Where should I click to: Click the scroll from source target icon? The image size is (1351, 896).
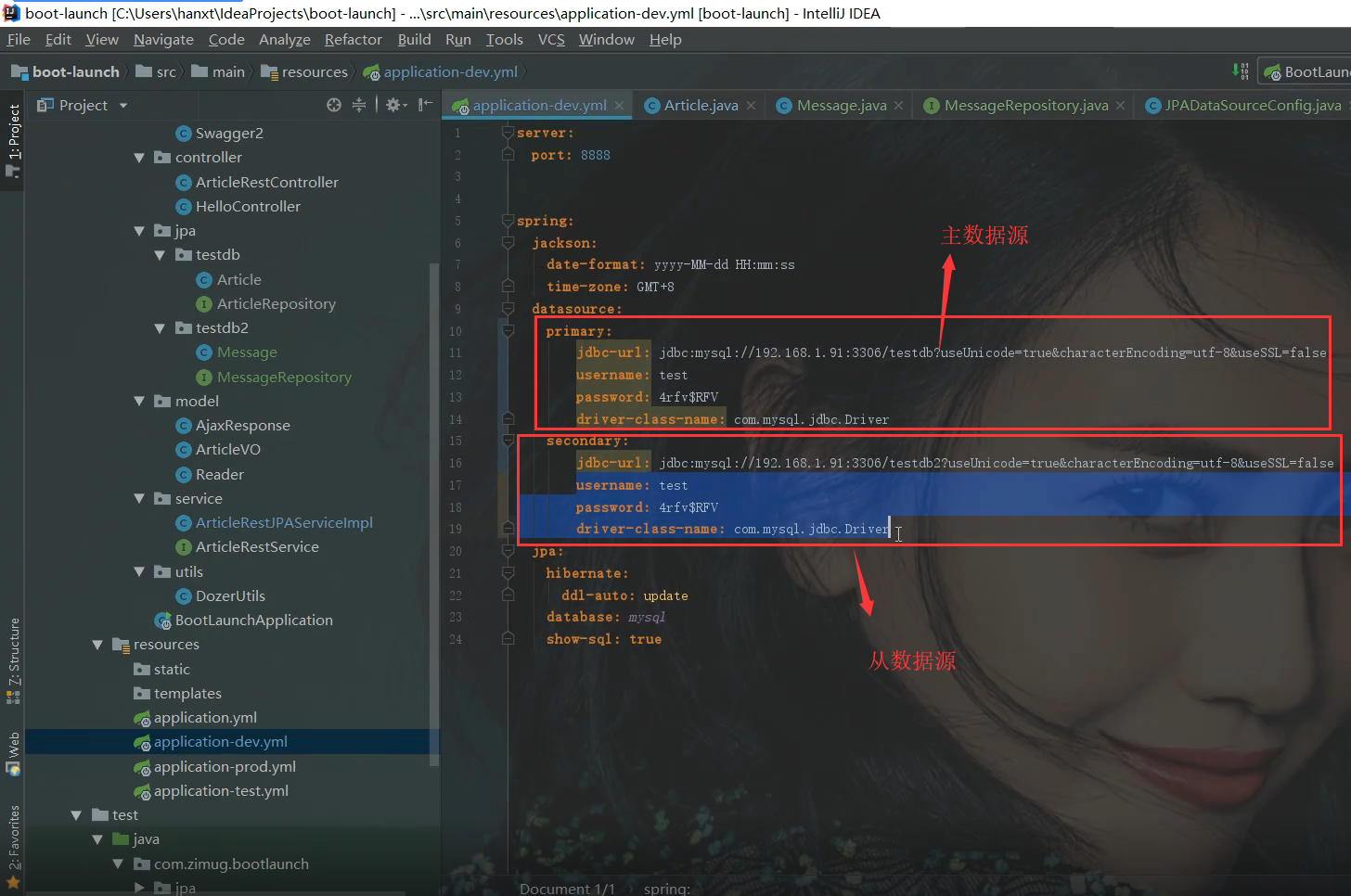pyautogui.click(x=334, y=105)
